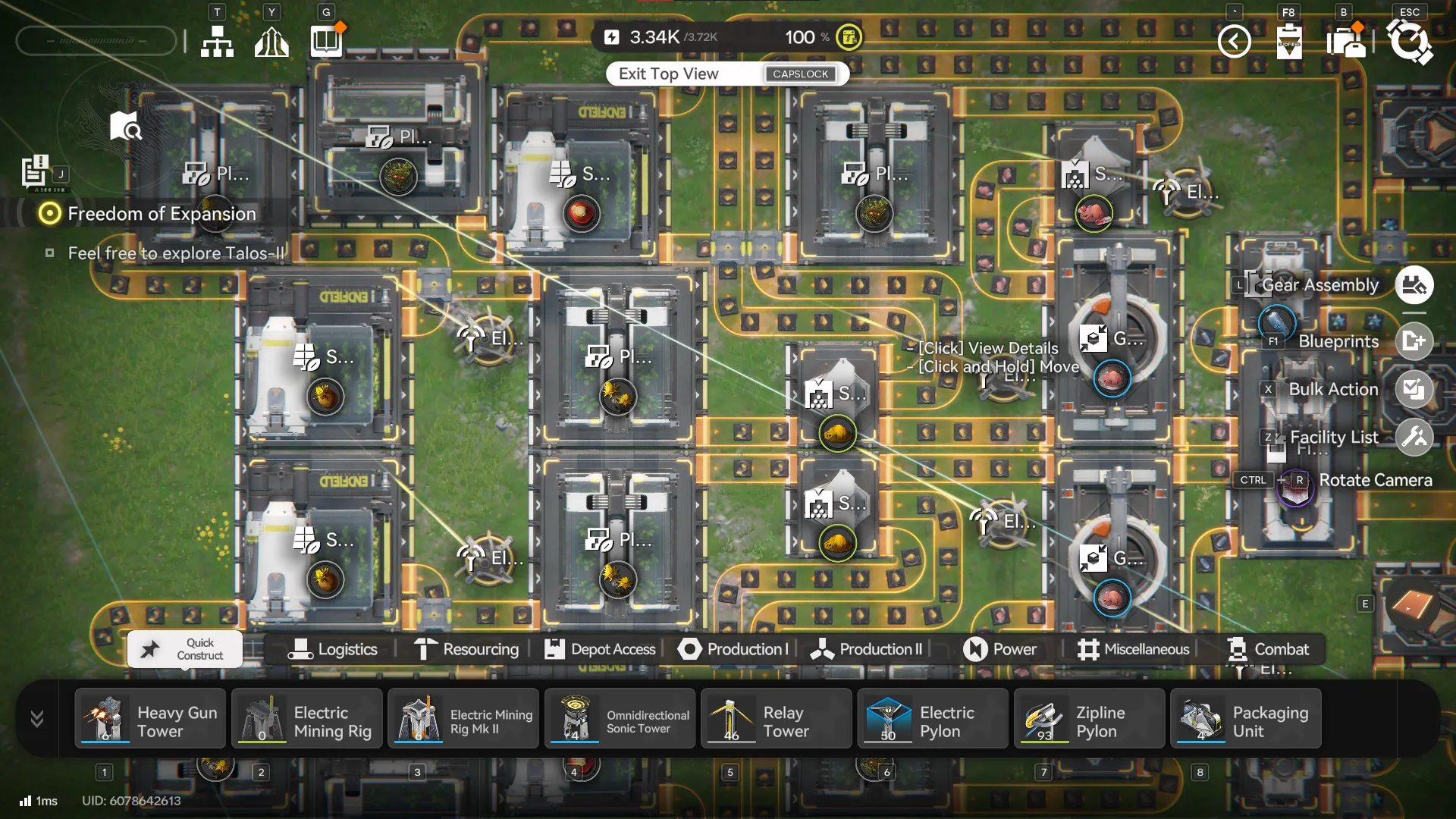Open the tech tree icon

point(217,42)
